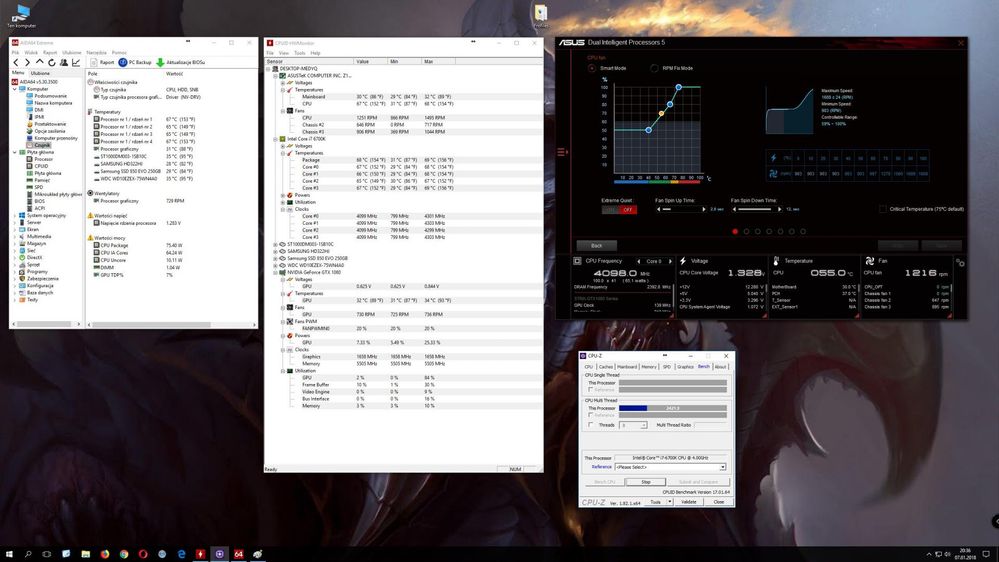Click PC Backup in AIDA64 toolbar

(x=135, y=62)
